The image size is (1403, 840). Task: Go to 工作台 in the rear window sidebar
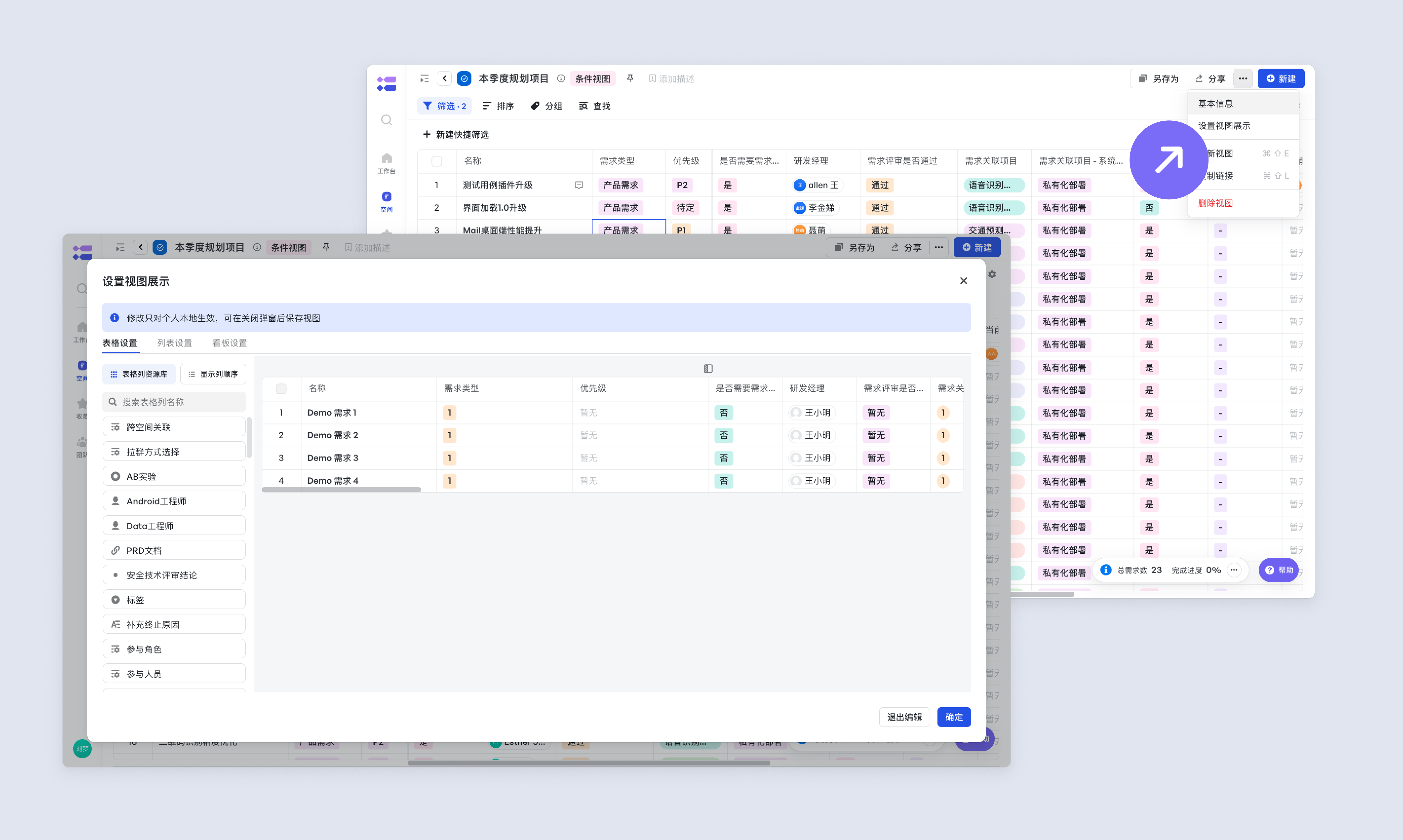point(387,163)
